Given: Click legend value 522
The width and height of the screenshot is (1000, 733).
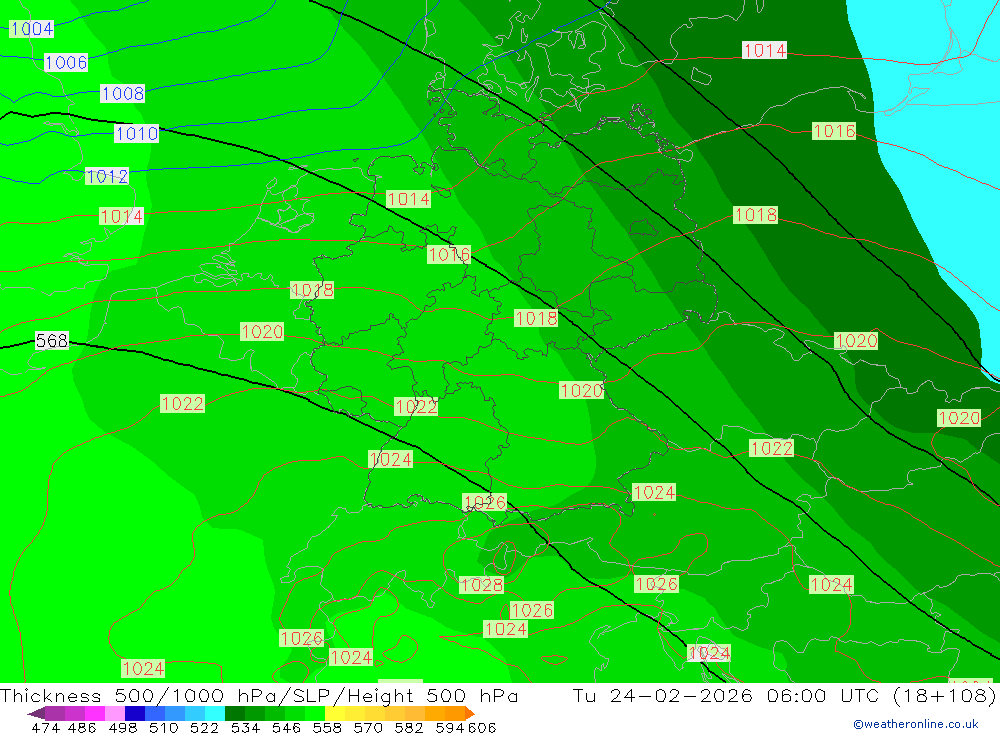Looking at the screenshot, I should 204,727.
